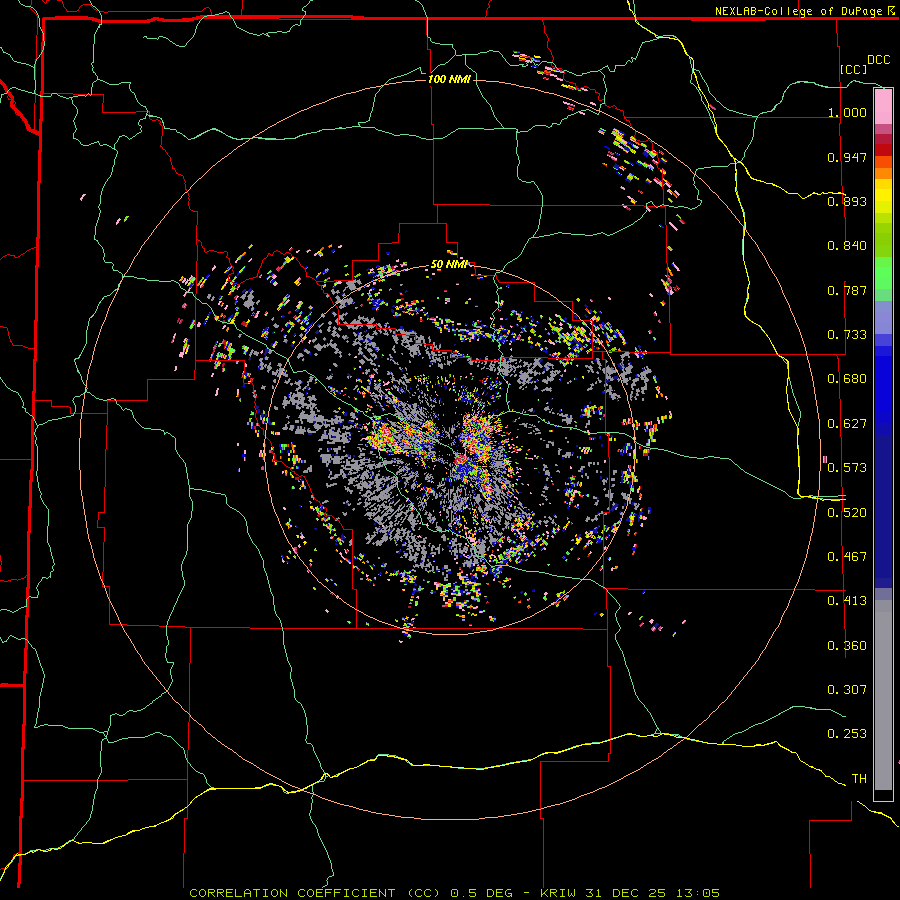Screen dimensions: 900x900
Task: Click the NEXLAB-College of DuPage watermark text
Action: (x=804, y=11)
